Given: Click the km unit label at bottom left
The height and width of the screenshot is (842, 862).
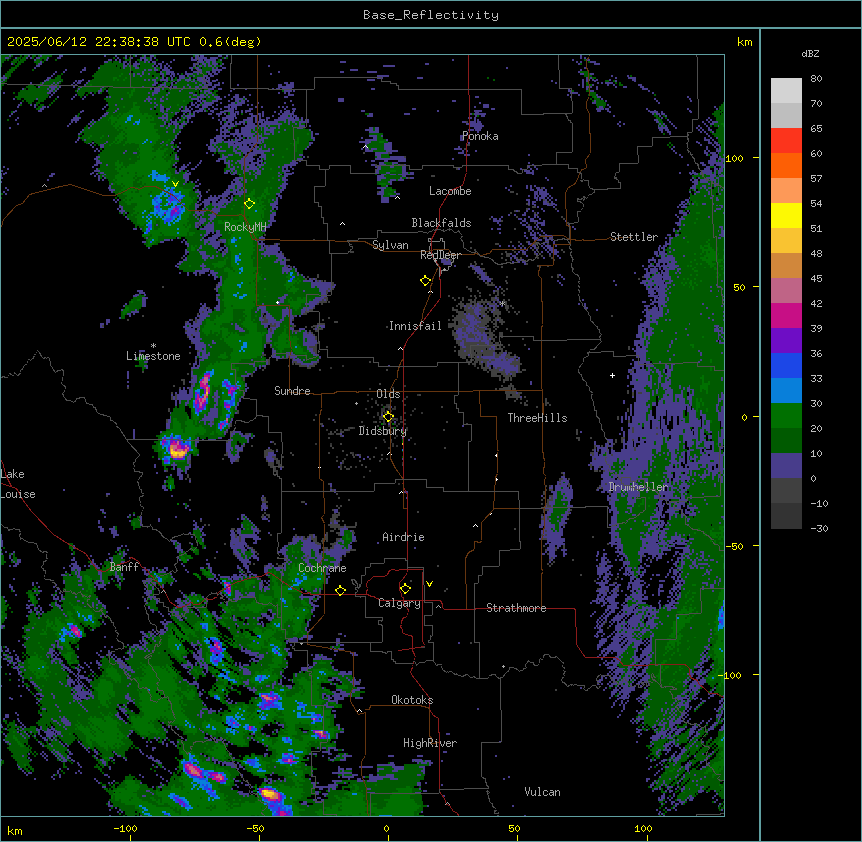Looking at the screenshot, I should click(x=15, y=830).
